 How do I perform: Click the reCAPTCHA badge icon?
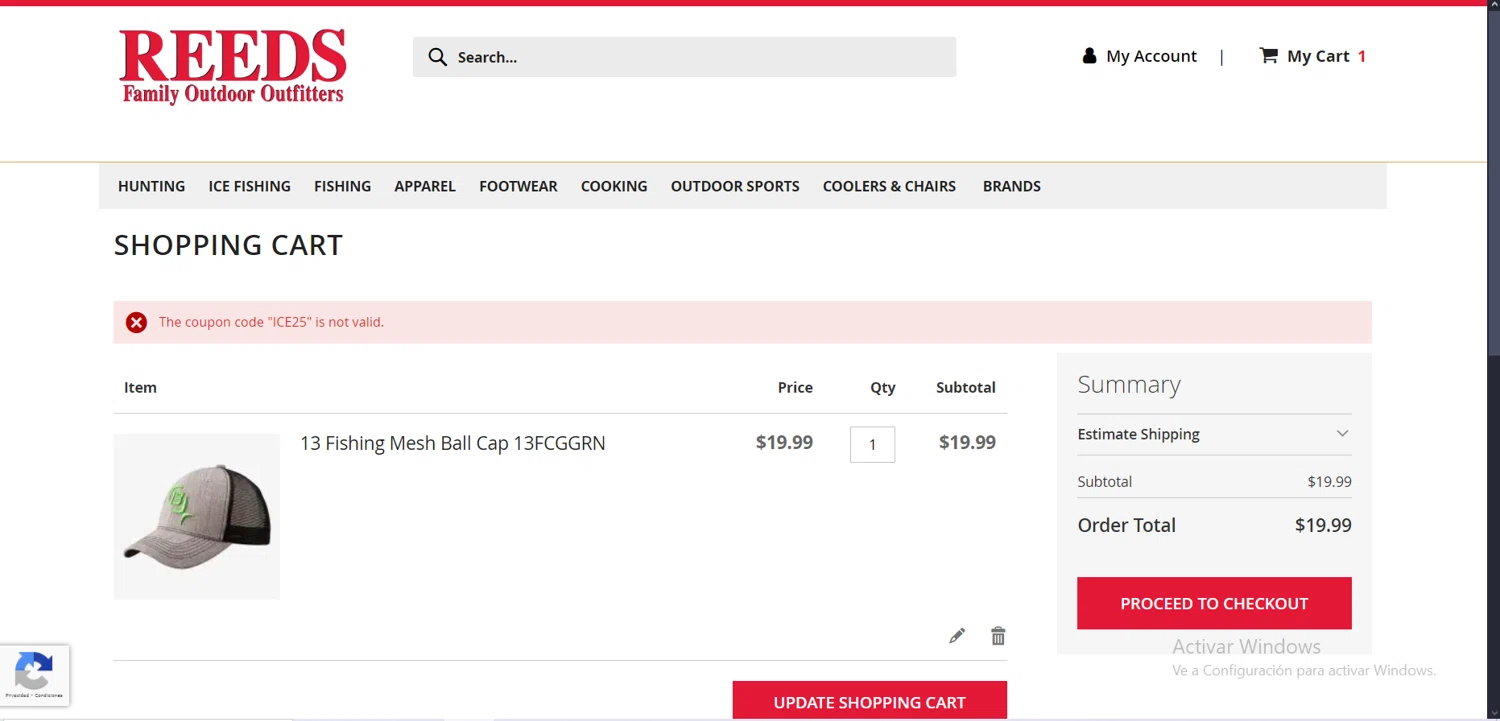click(34, 675)
